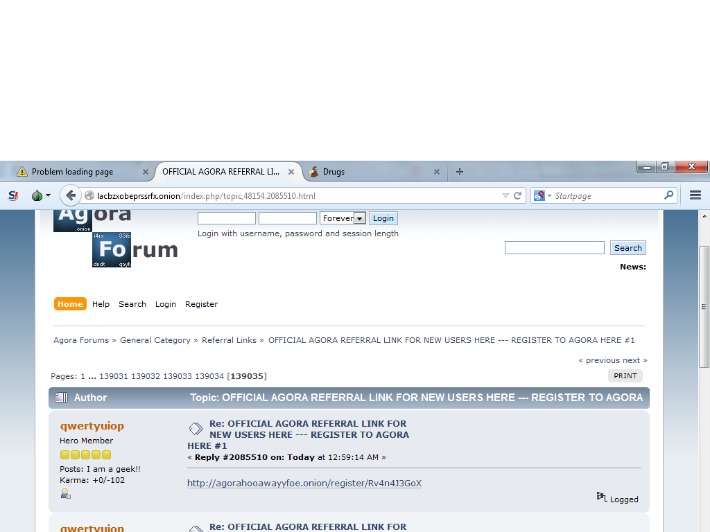Expand the Startpage search engine selector
The height and width of the screenshot is (532, 710).
(542, 196)
